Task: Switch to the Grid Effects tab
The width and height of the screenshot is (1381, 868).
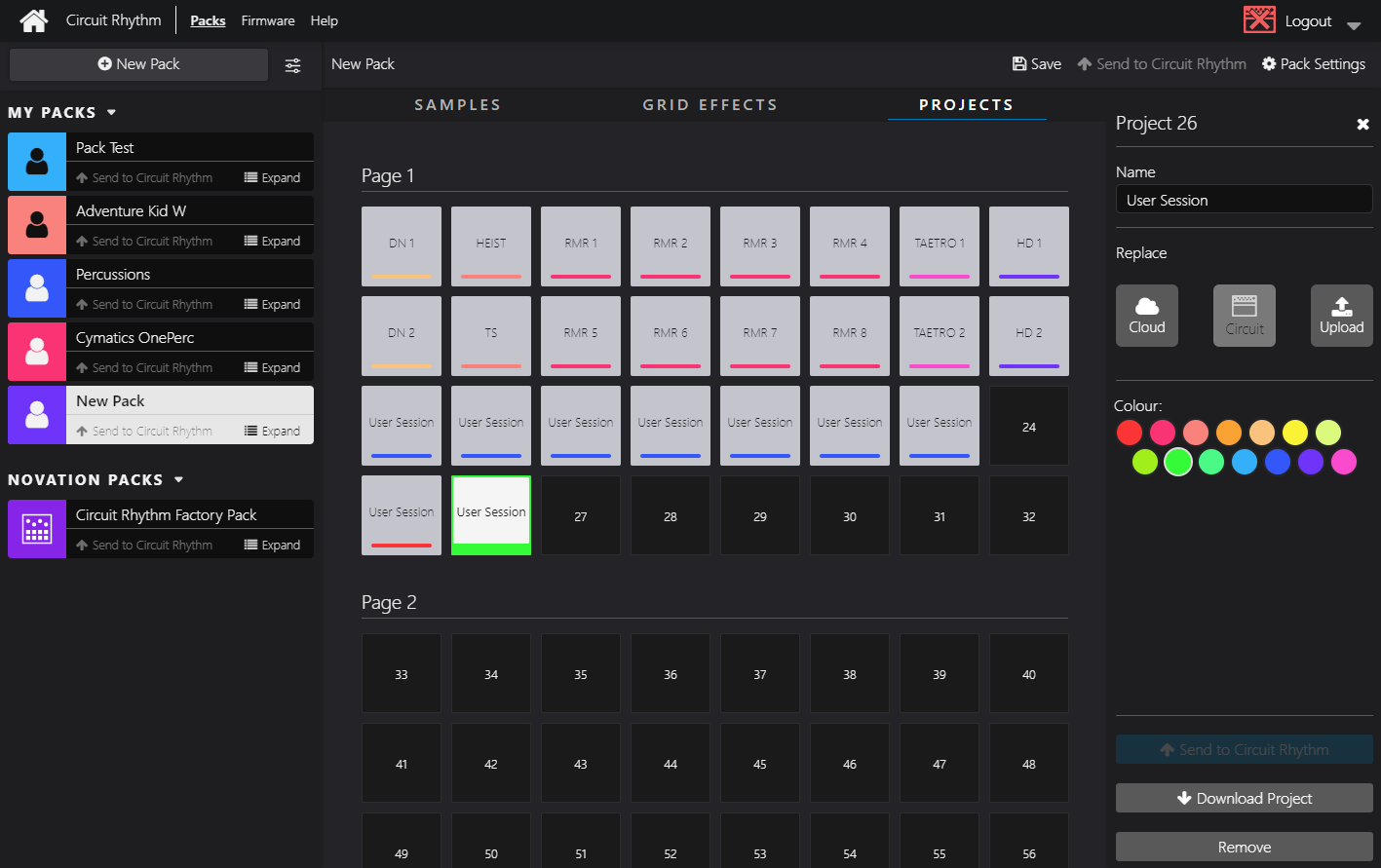Action: 710,104
